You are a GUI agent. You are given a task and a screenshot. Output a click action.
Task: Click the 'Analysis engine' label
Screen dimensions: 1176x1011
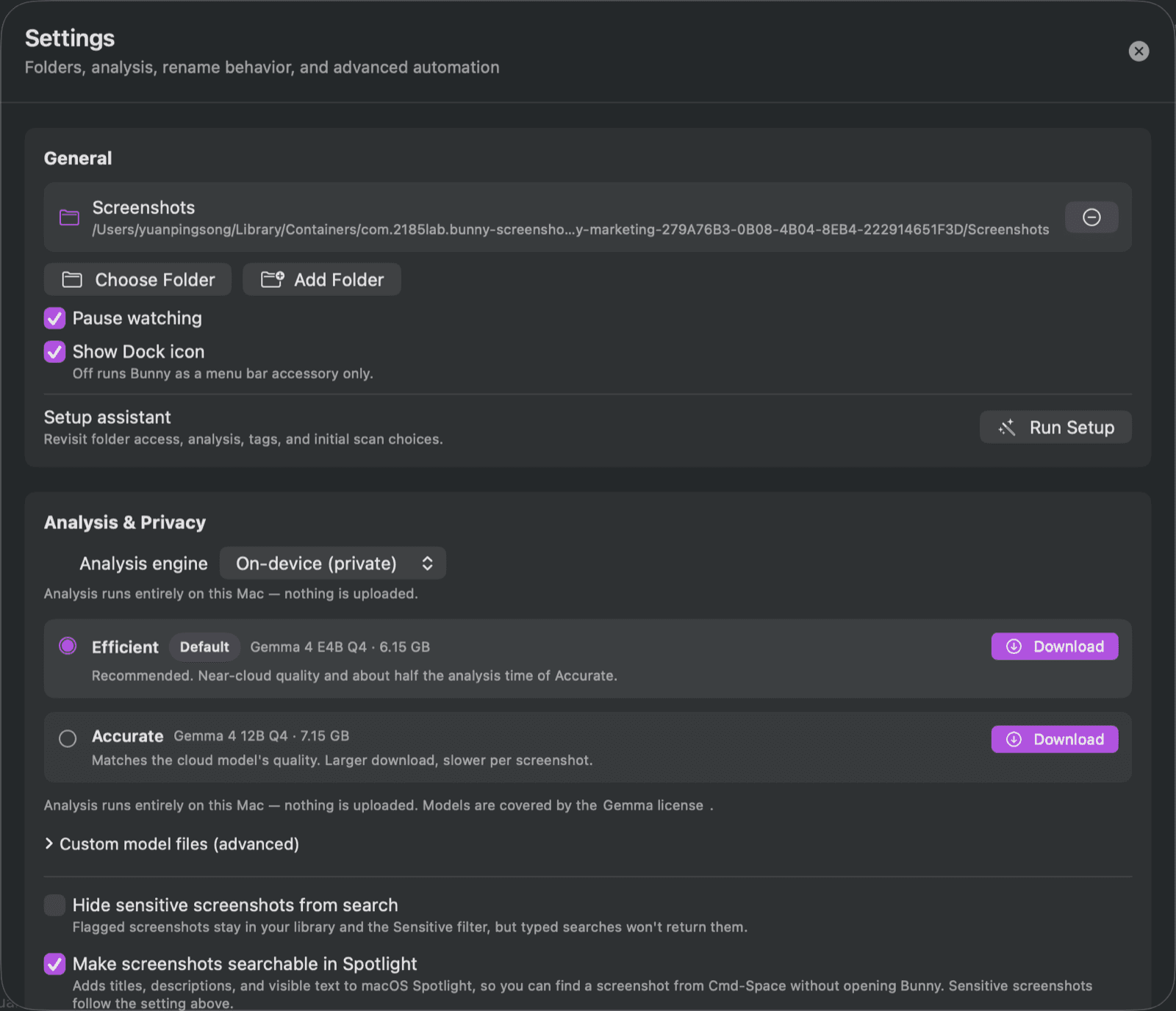pos(143,564)
